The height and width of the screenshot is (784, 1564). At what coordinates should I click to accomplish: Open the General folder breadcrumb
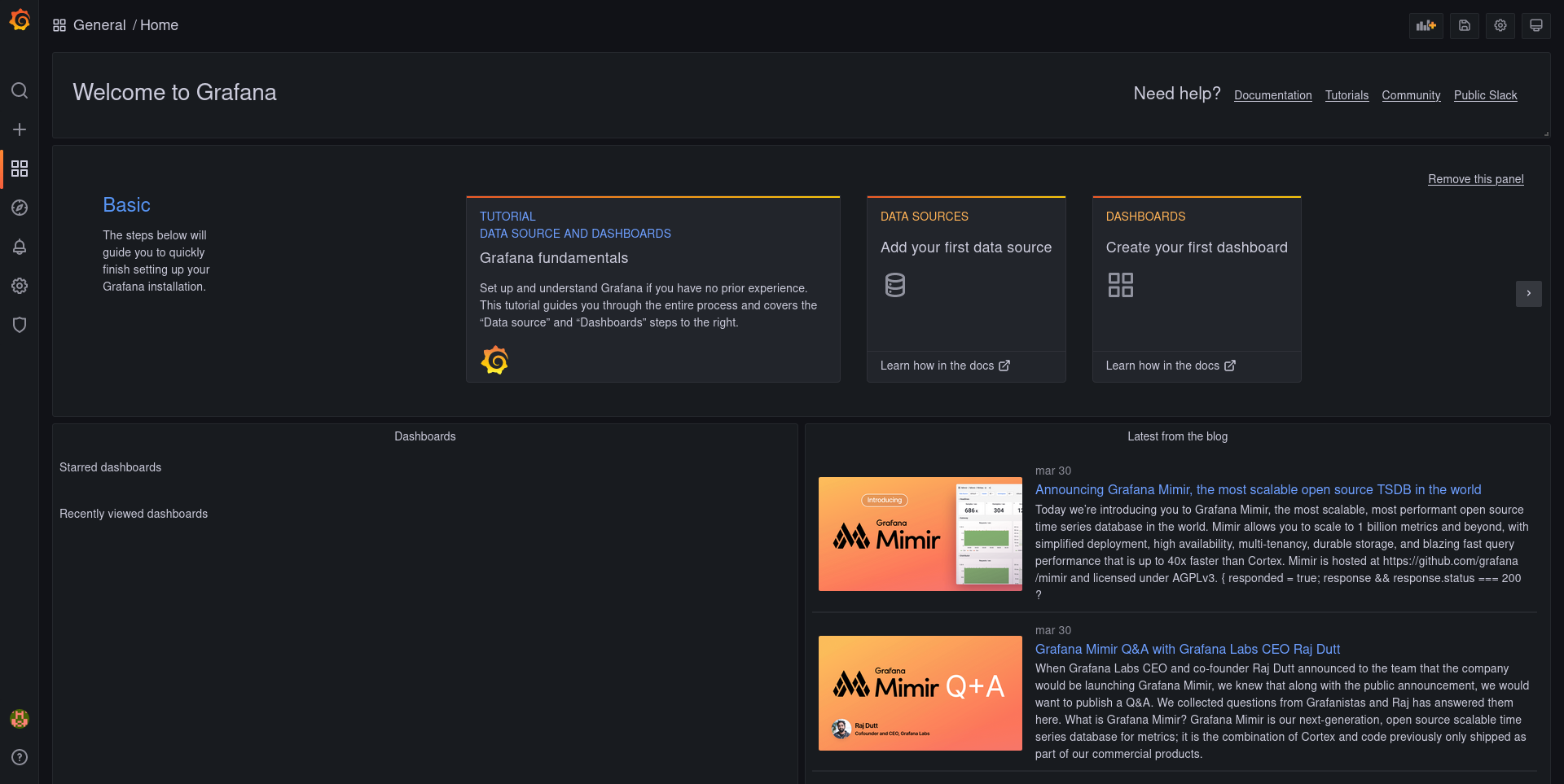tap(99, 25)
